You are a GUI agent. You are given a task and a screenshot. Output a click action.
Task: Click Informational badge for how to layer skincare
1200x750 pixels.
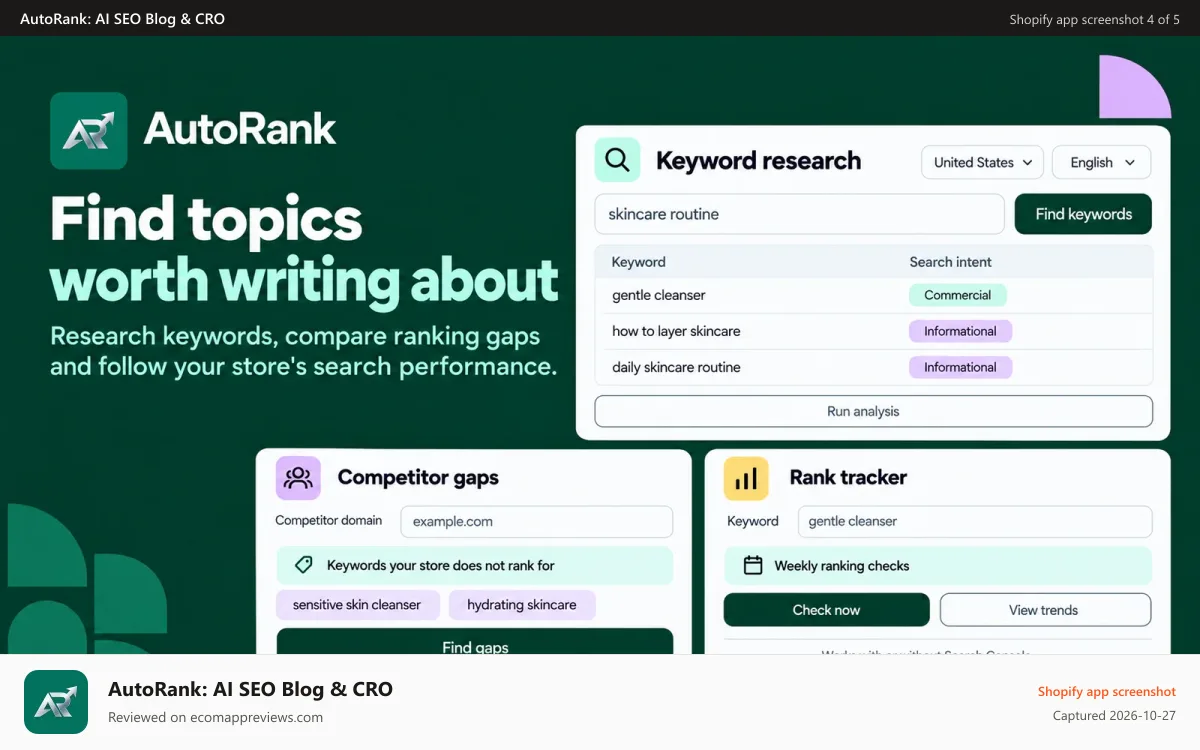[960, 331]
